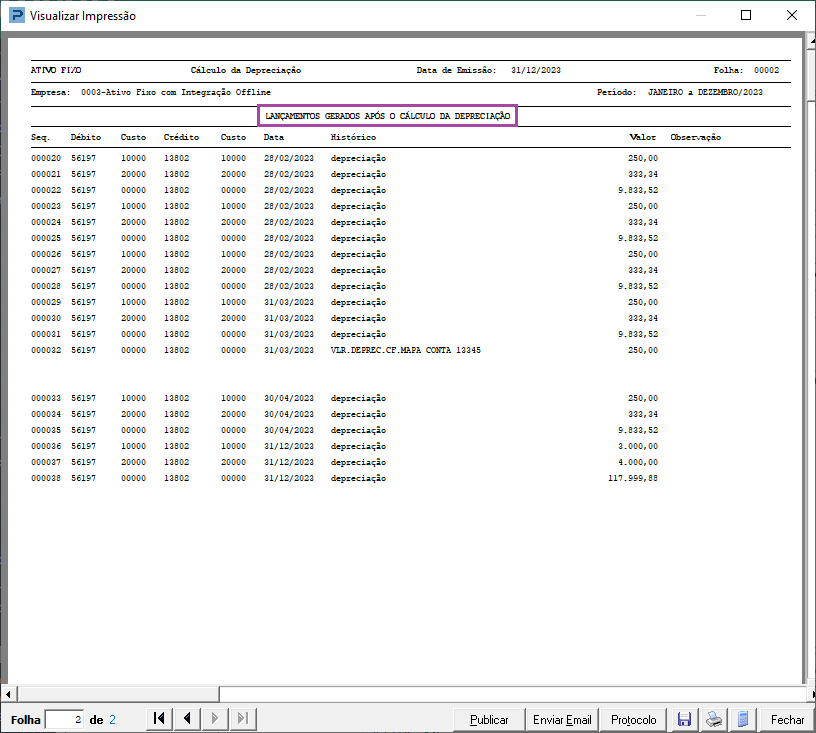Click the blue document icon beside the printer
This screenshot has width=816, height=733.
pyautogui.click(x=742, y=719)
